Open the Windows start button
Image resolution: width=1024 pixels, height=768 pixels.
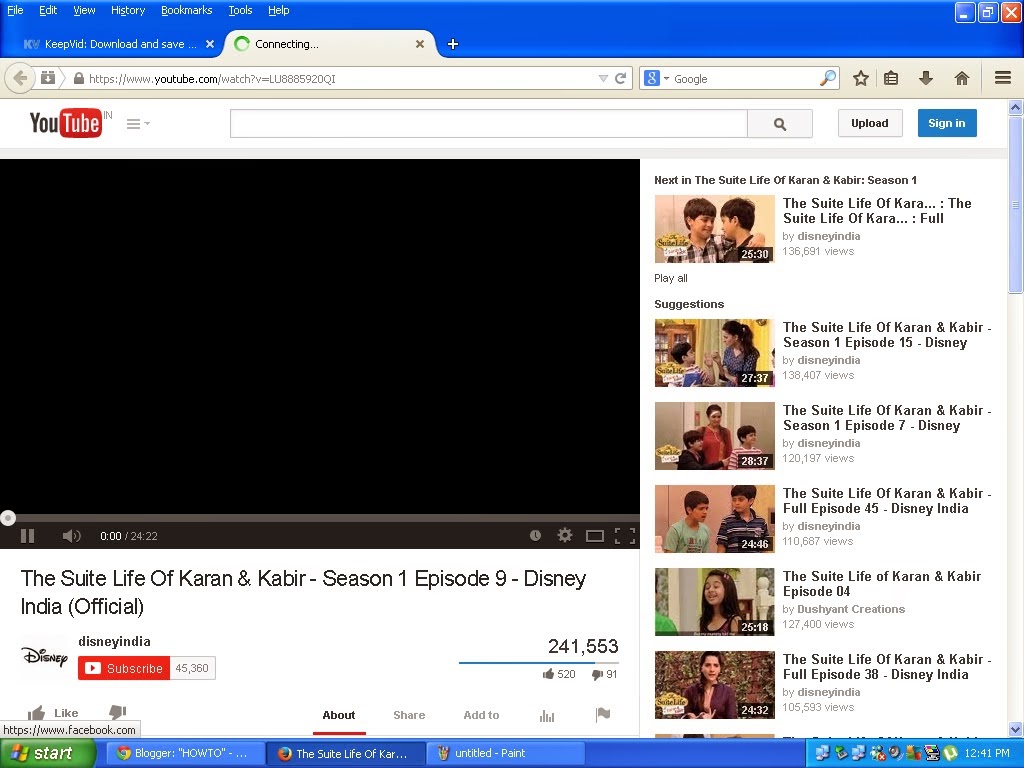tap(46, 753)
